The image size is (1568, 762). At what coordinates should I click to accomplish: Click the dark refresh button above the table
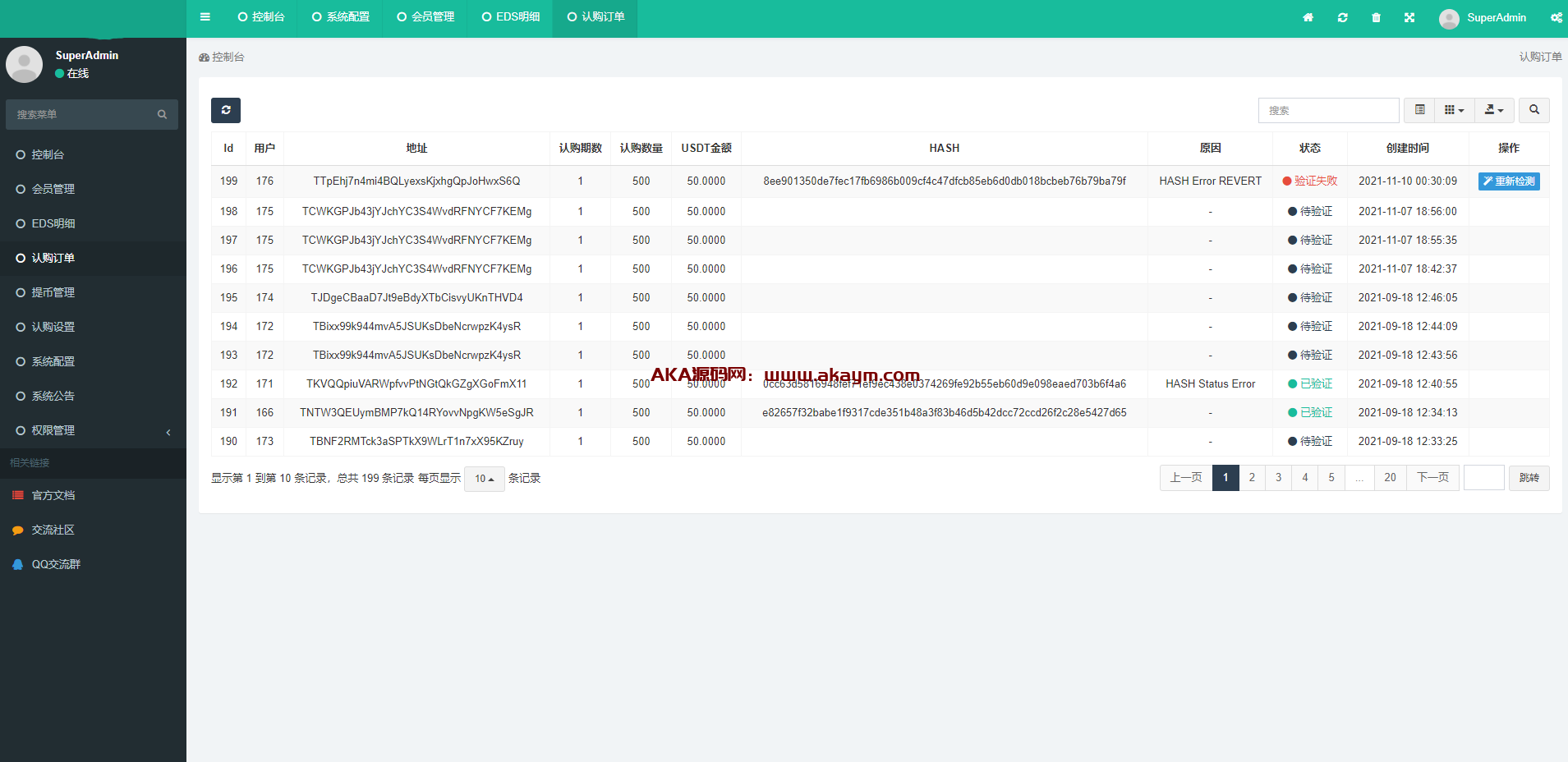pos(226,110)
